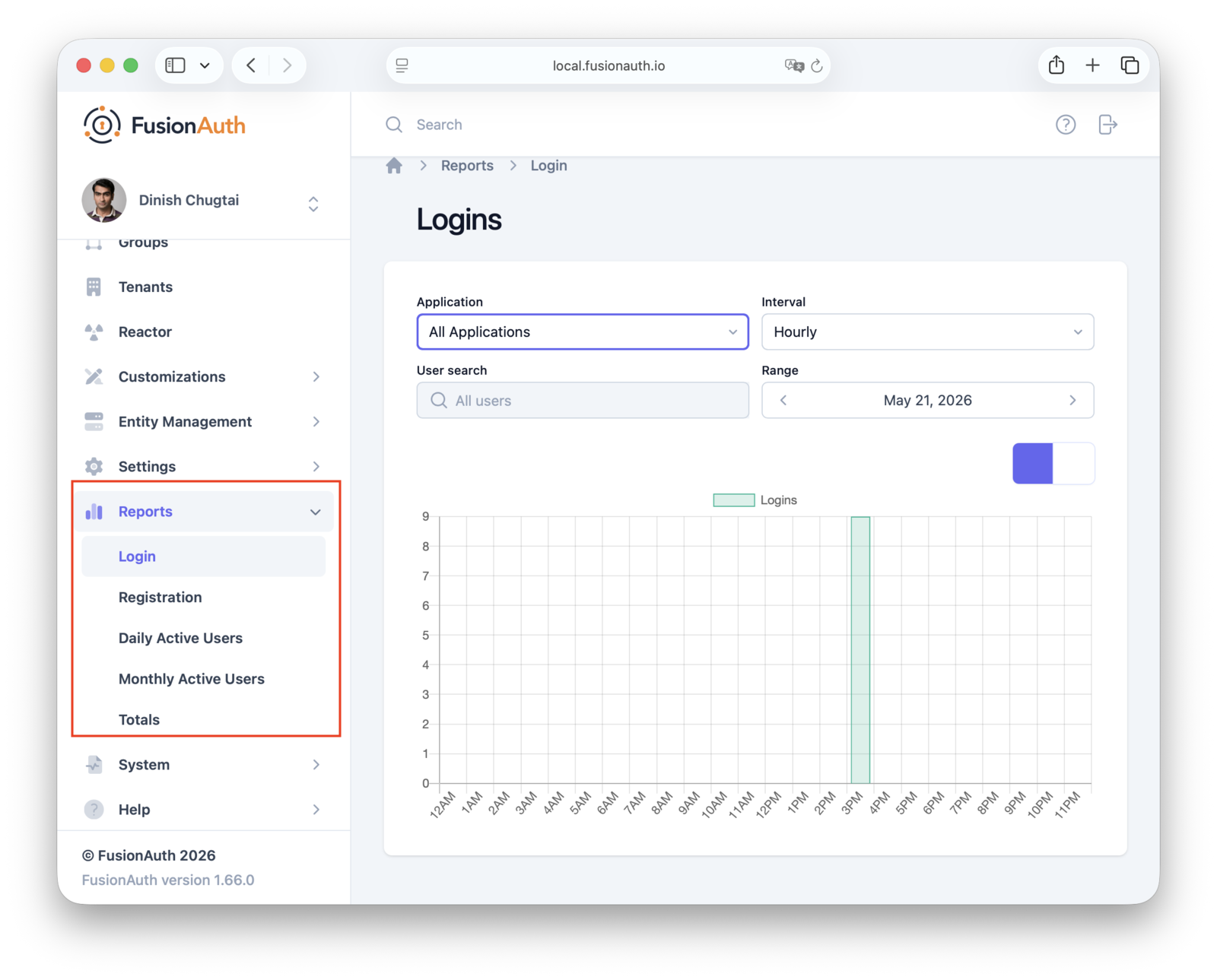Click the Reports breadcrumb link

[x=467, y=166]
